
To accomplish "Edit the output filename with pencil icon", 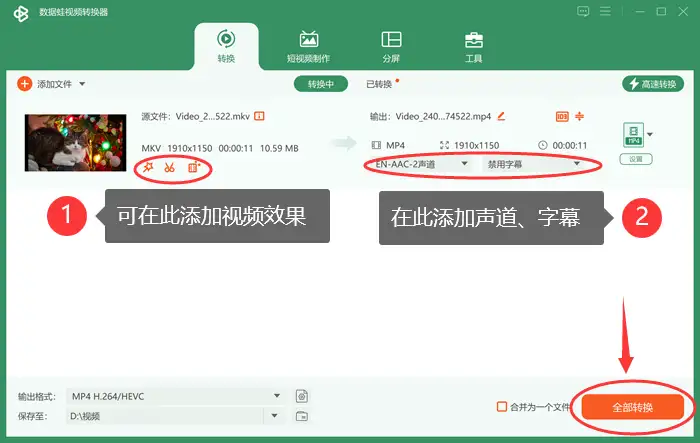I will click(x=501, y=116).
